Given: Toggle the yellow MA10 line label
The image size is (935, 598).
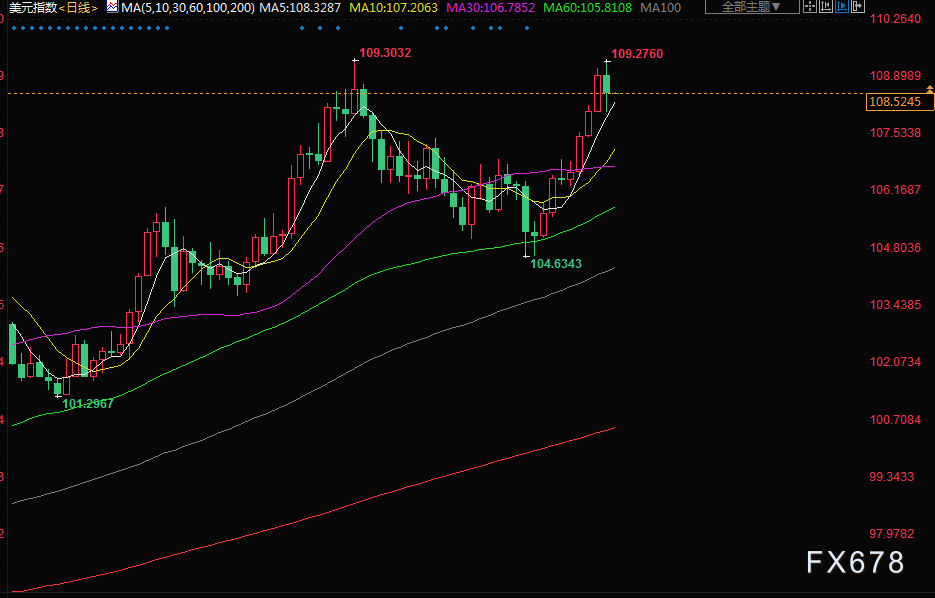Looking at the screenshot, I should (393, 7).
